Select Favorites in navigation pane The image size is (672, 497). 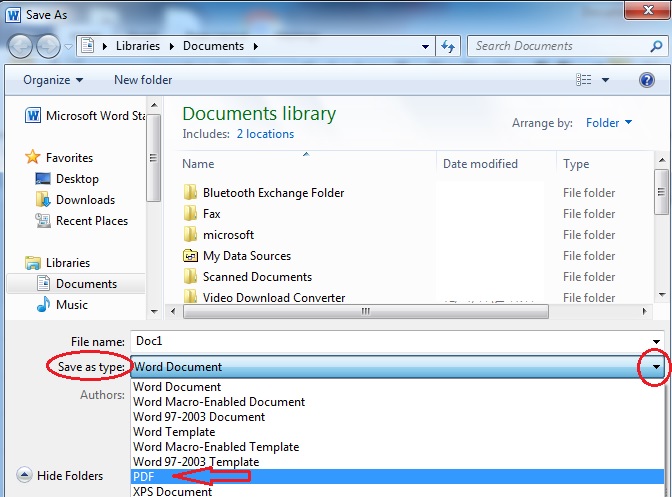click(59, 157)
